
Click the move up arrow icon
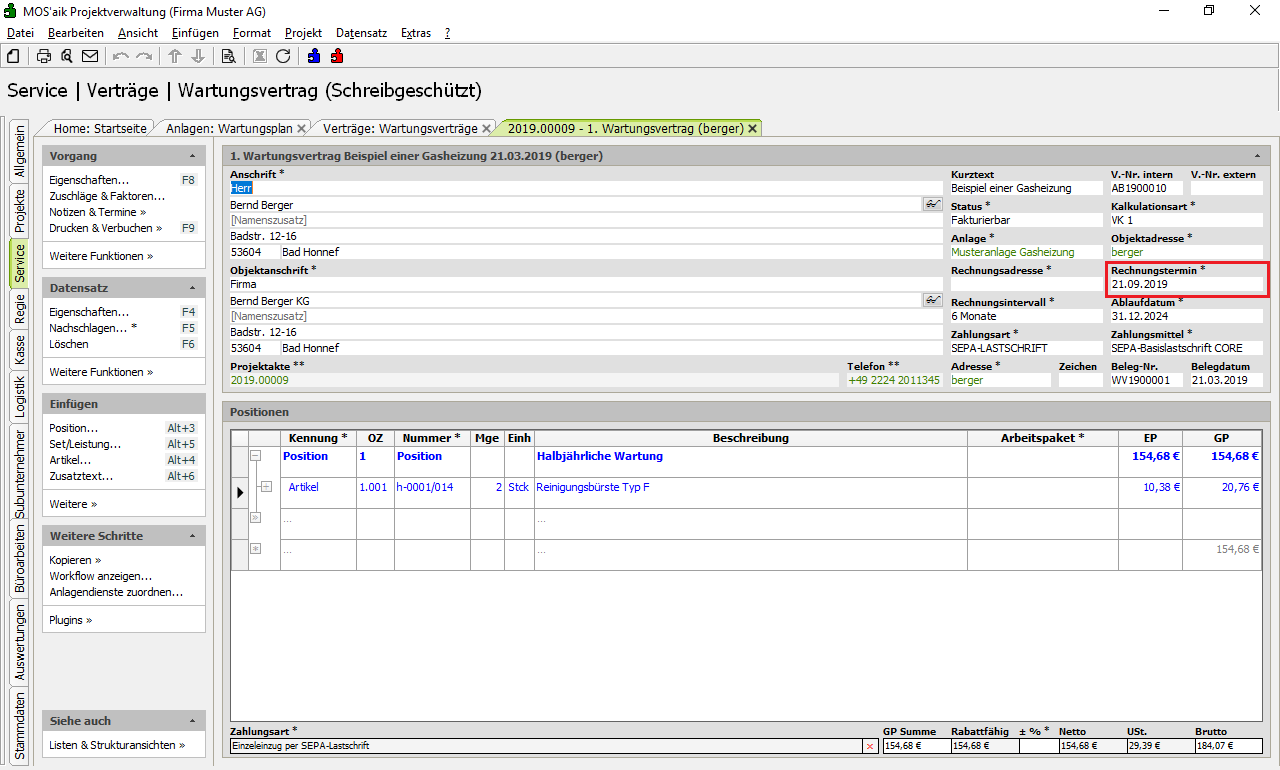pyautogui.click(x=175, y=56)
